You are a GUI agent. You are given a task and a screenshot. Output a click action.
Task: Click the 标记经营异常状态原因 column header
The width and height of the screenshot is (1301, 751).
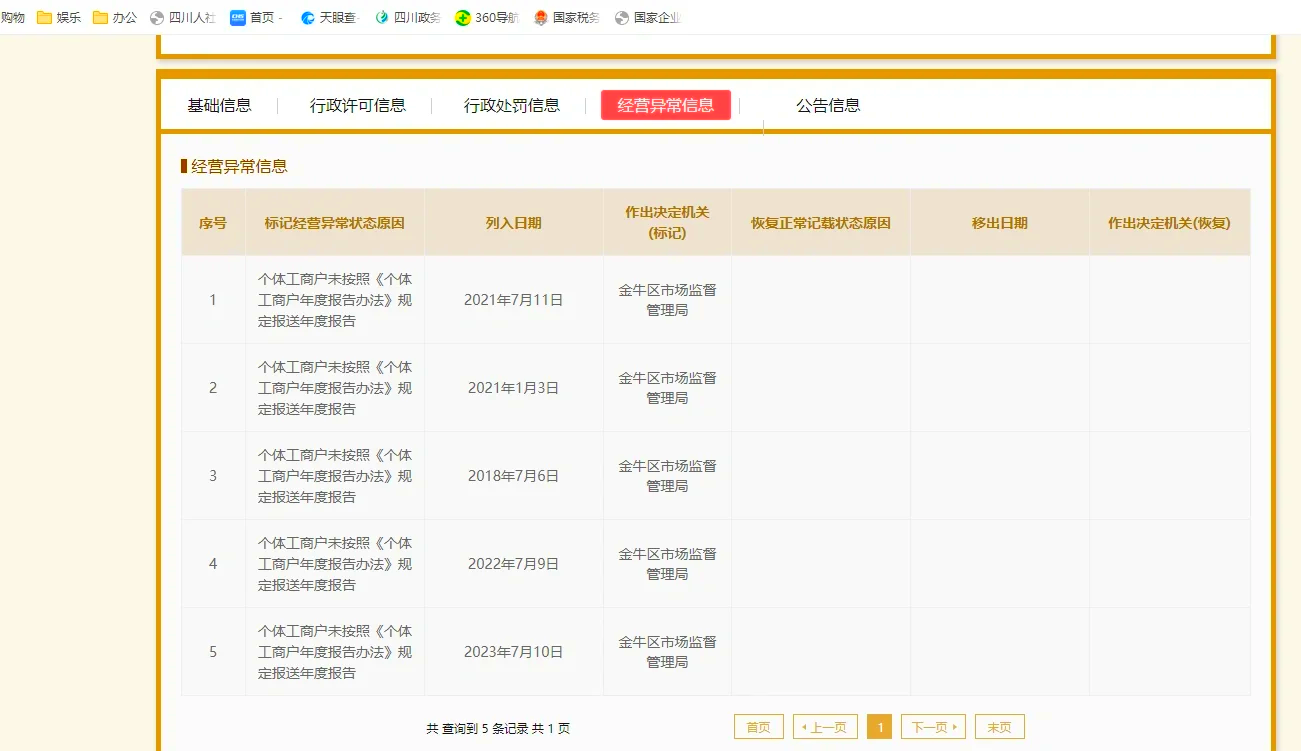335,223
